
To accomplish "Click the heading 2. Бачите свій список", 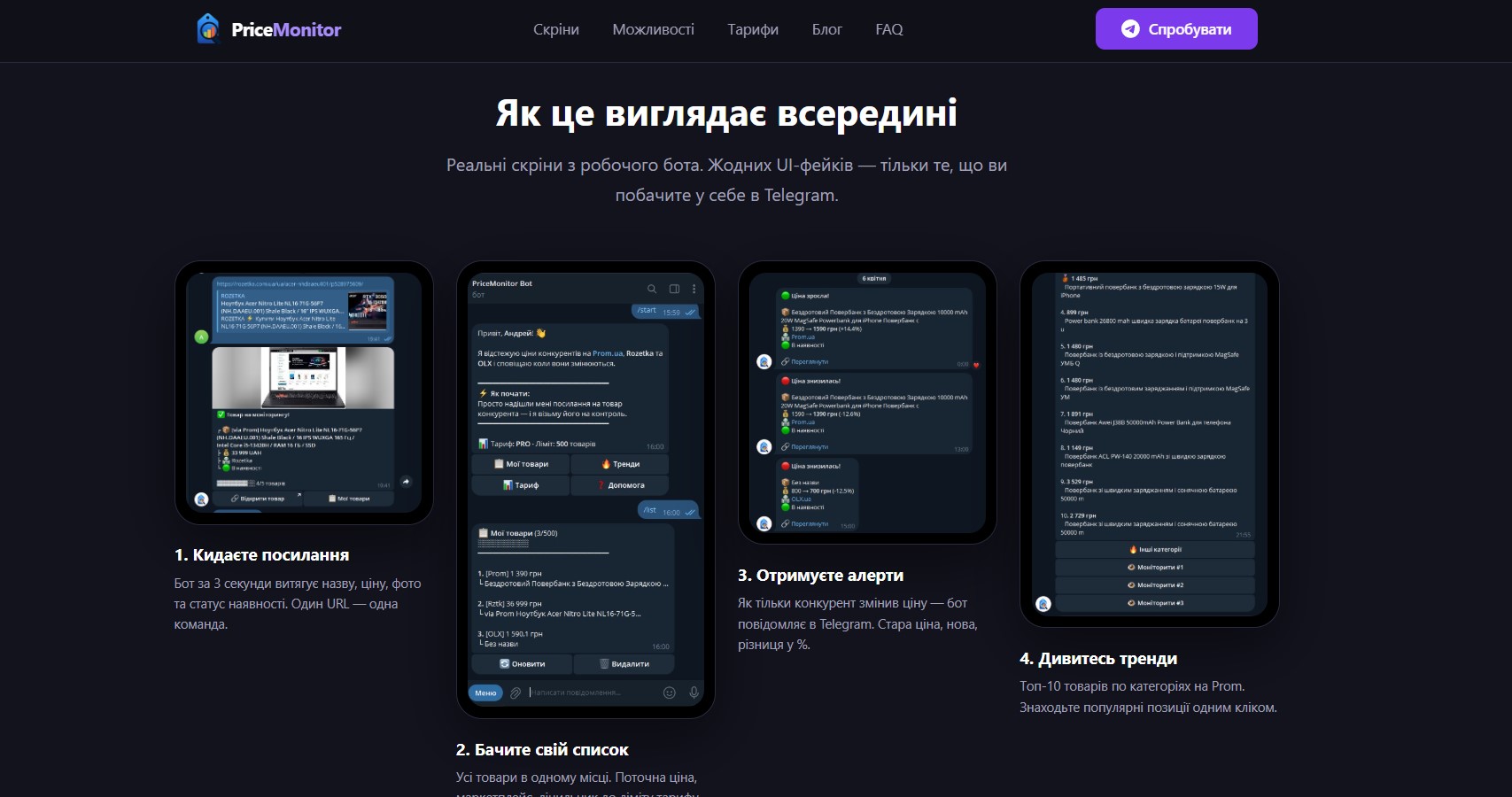I will (x=542, y=750).
